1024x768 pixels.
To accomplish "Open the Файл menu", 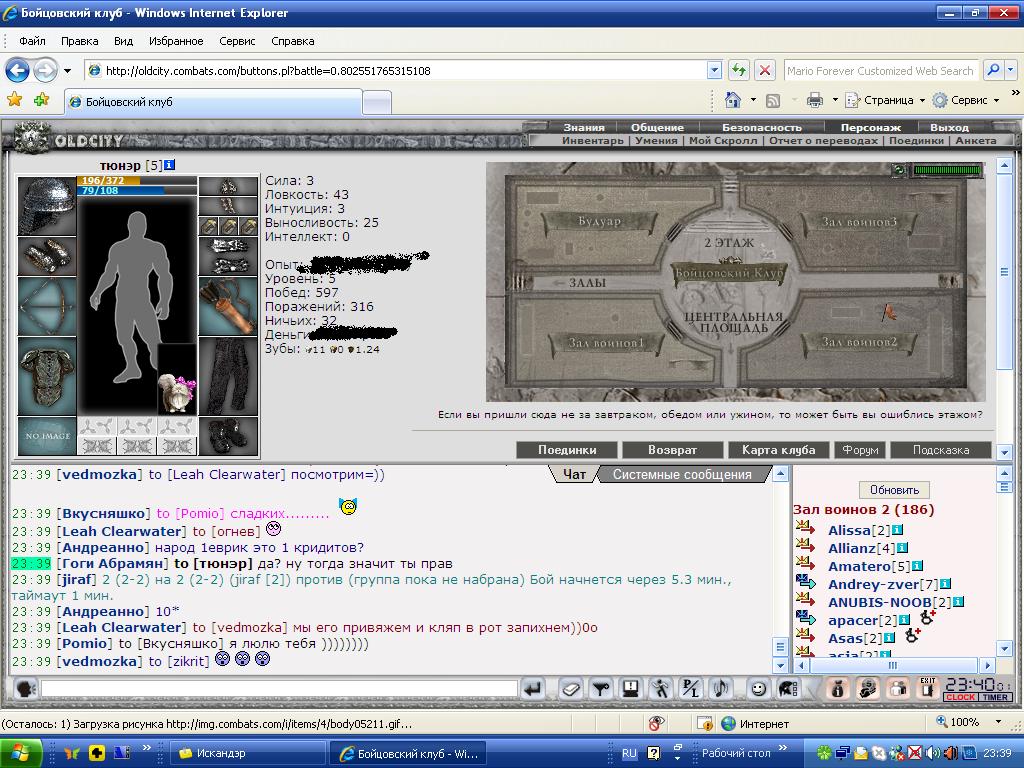I will click(x=32, y=41).
